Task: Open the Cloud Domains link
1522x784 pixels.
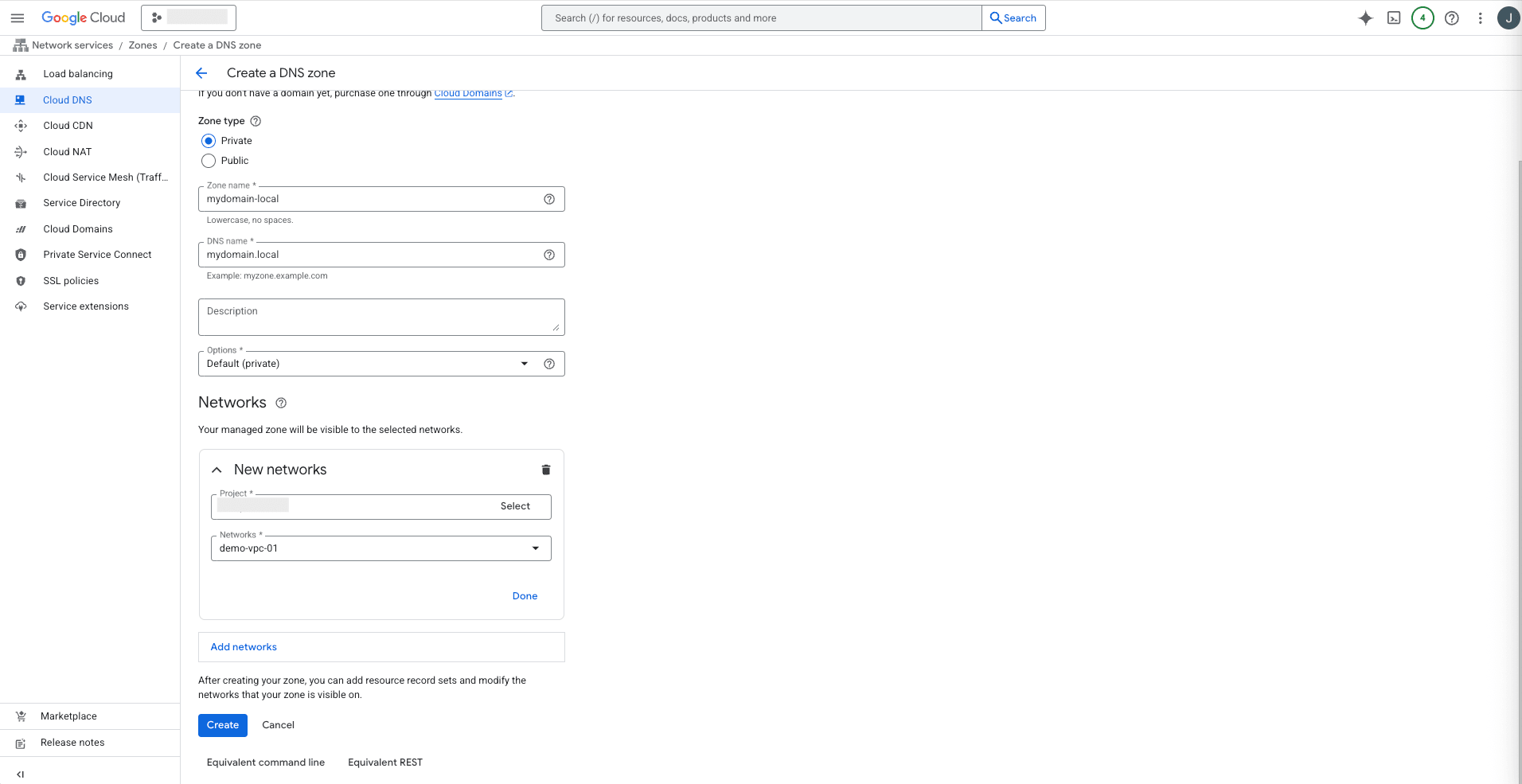Action: tap(467, 93)
